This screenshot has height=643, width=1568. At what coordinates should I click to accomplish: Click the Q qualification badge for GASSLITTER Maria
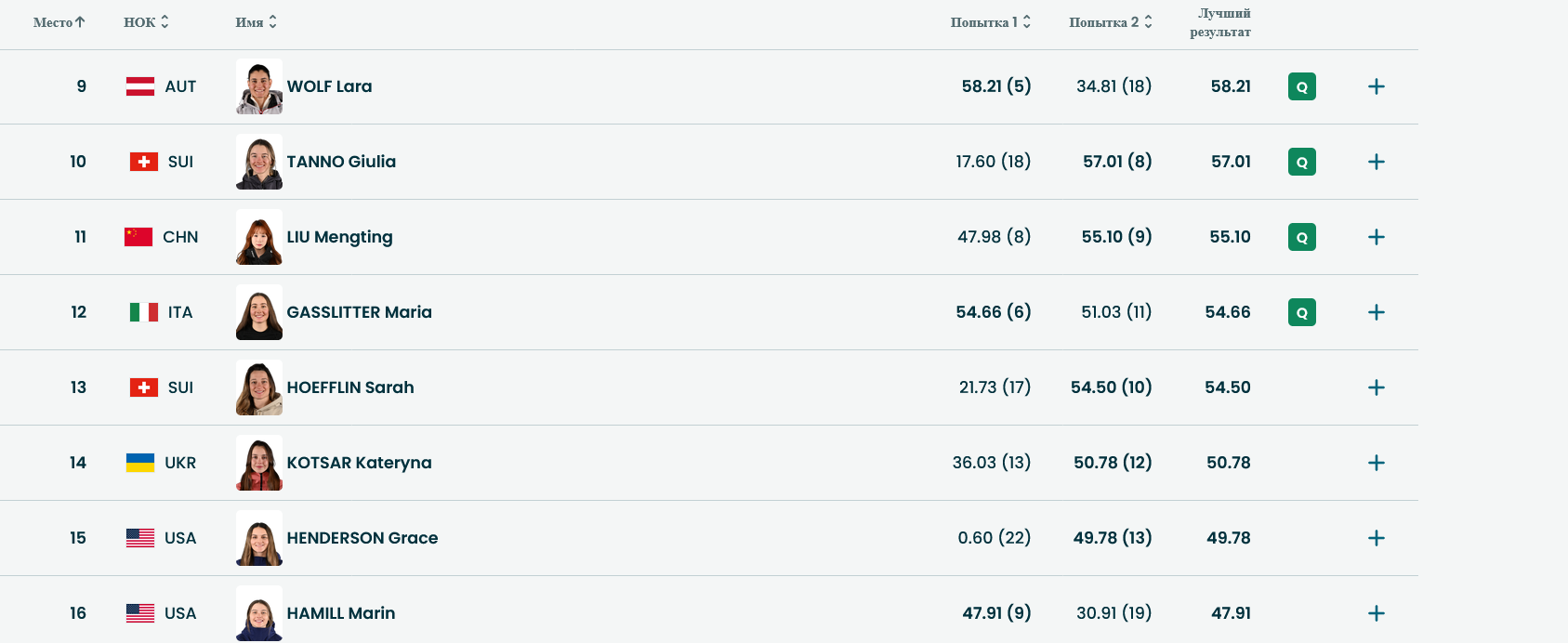pyautogui.click(x=1301, y=312)
